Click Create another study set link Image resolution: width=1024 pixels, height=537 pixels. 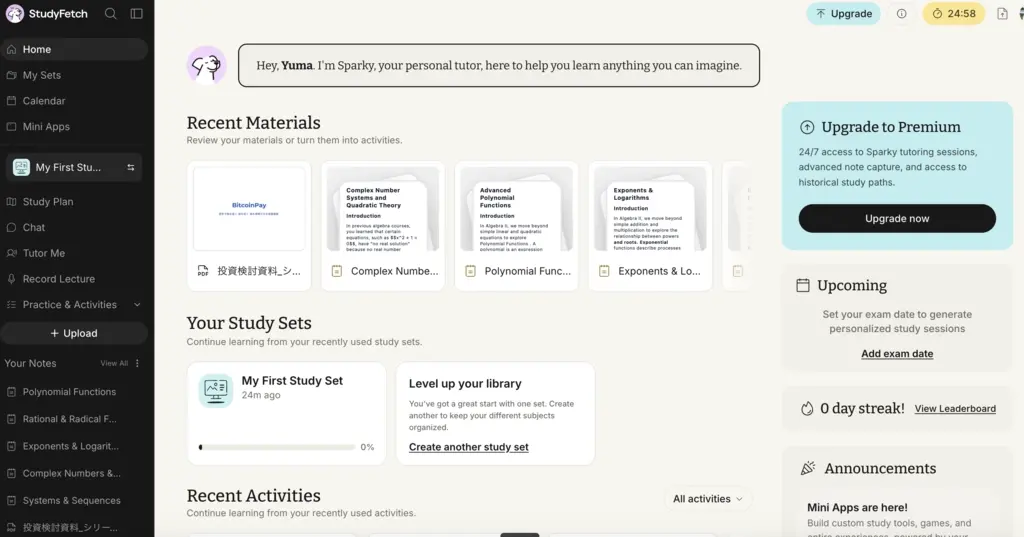point(468,448)
